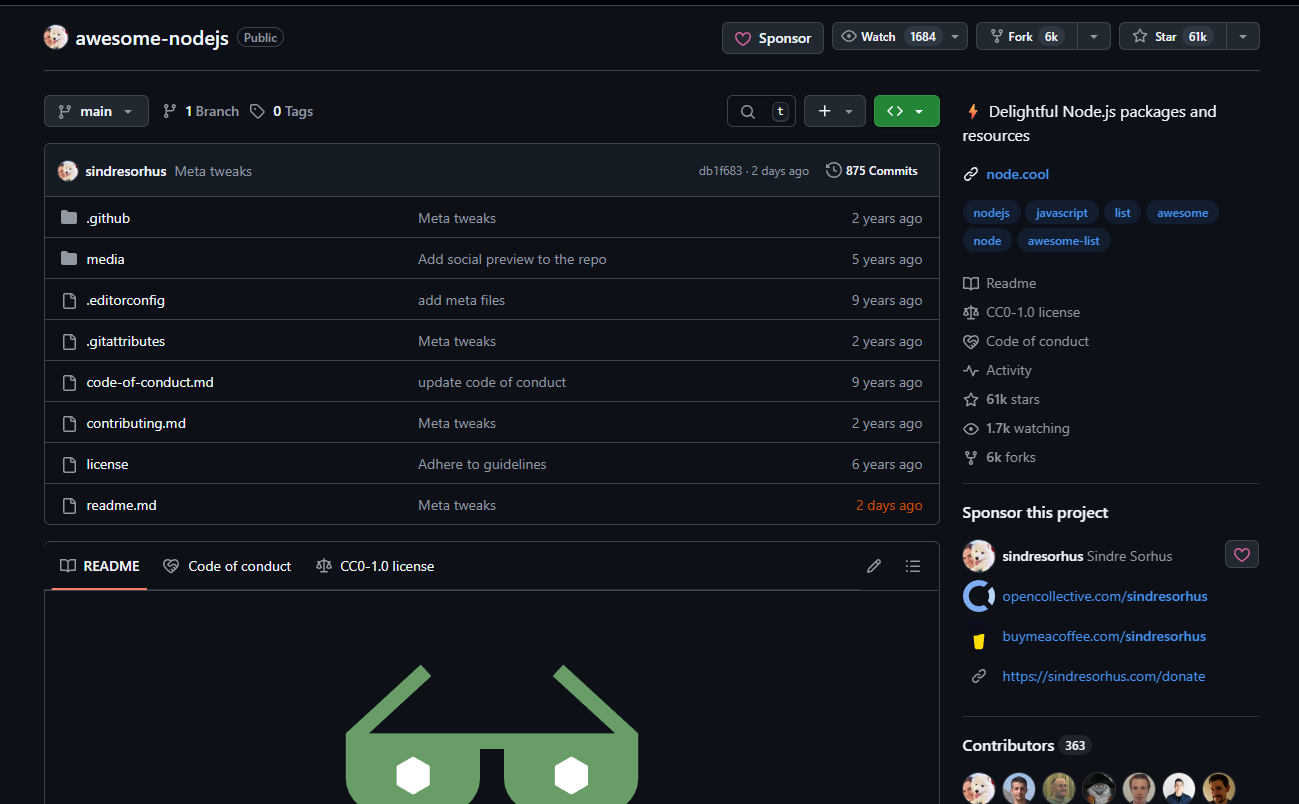Open commit author sindresorhus link

(126, 171)
